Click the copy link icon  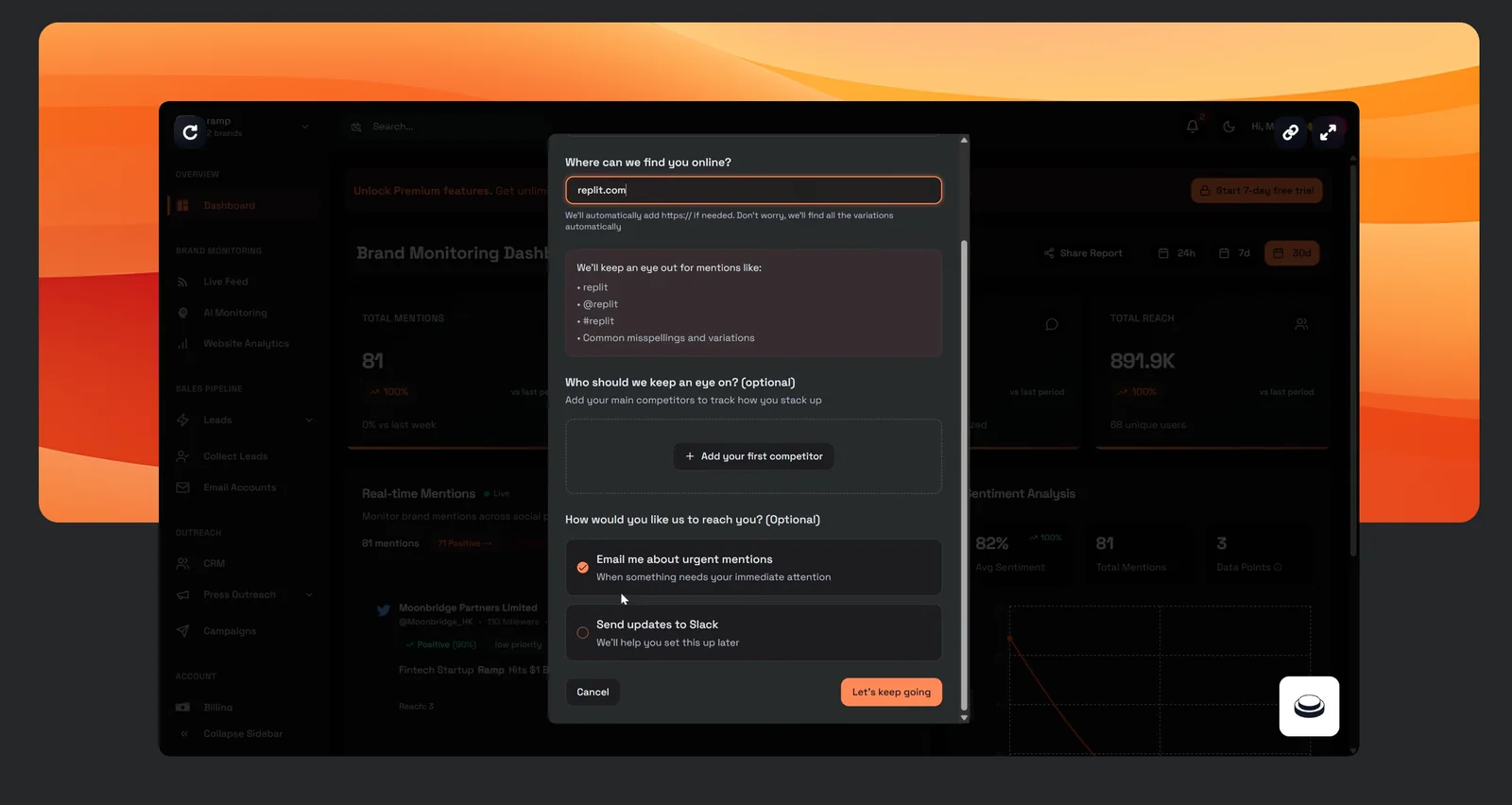(1290, 132)
